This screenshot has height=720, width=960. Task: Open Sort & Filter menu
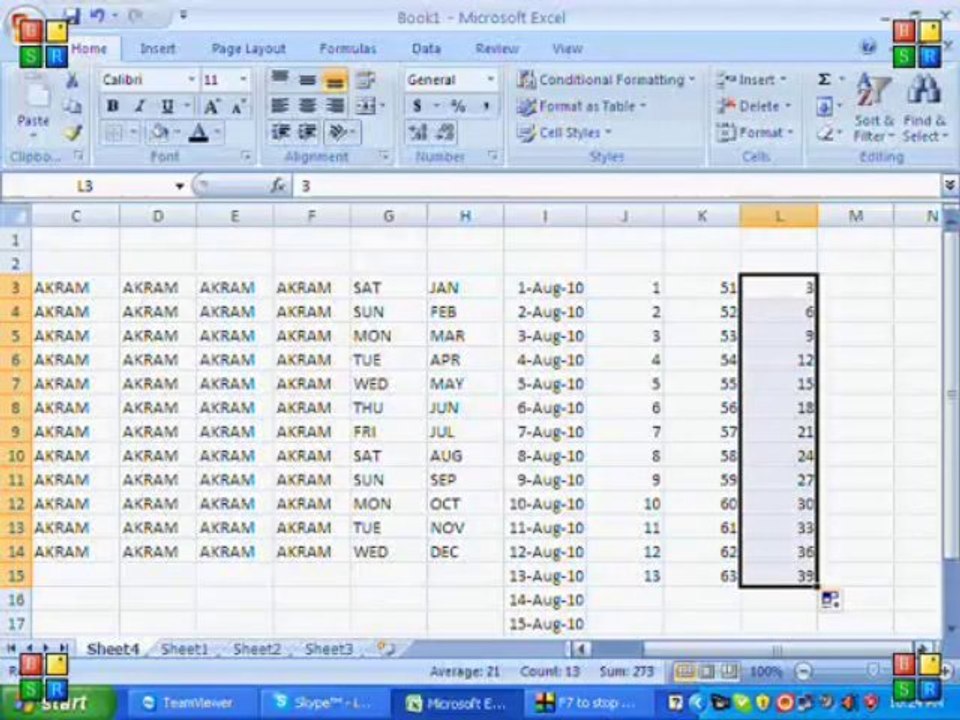(x=874, y=107)
